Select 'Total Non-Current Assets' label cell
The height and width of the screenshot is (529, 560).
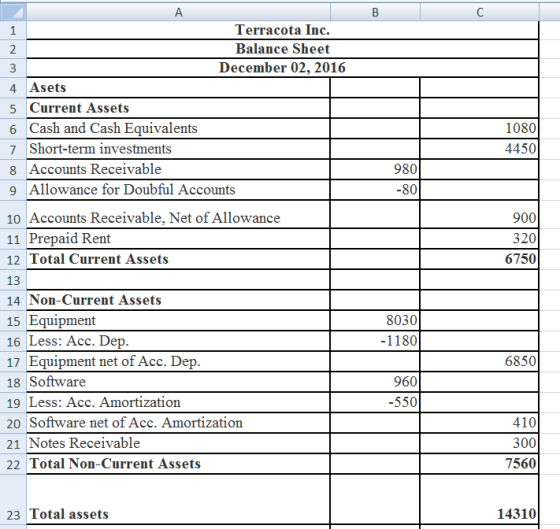(x=179, y=464)
